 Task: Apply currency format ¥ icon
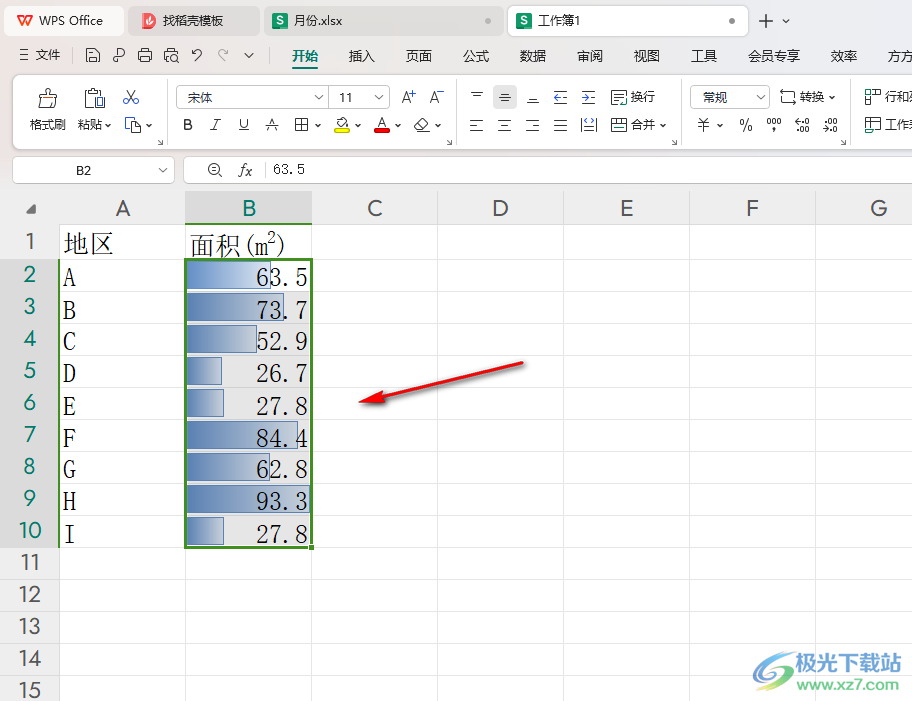click(x=703, y=124)
